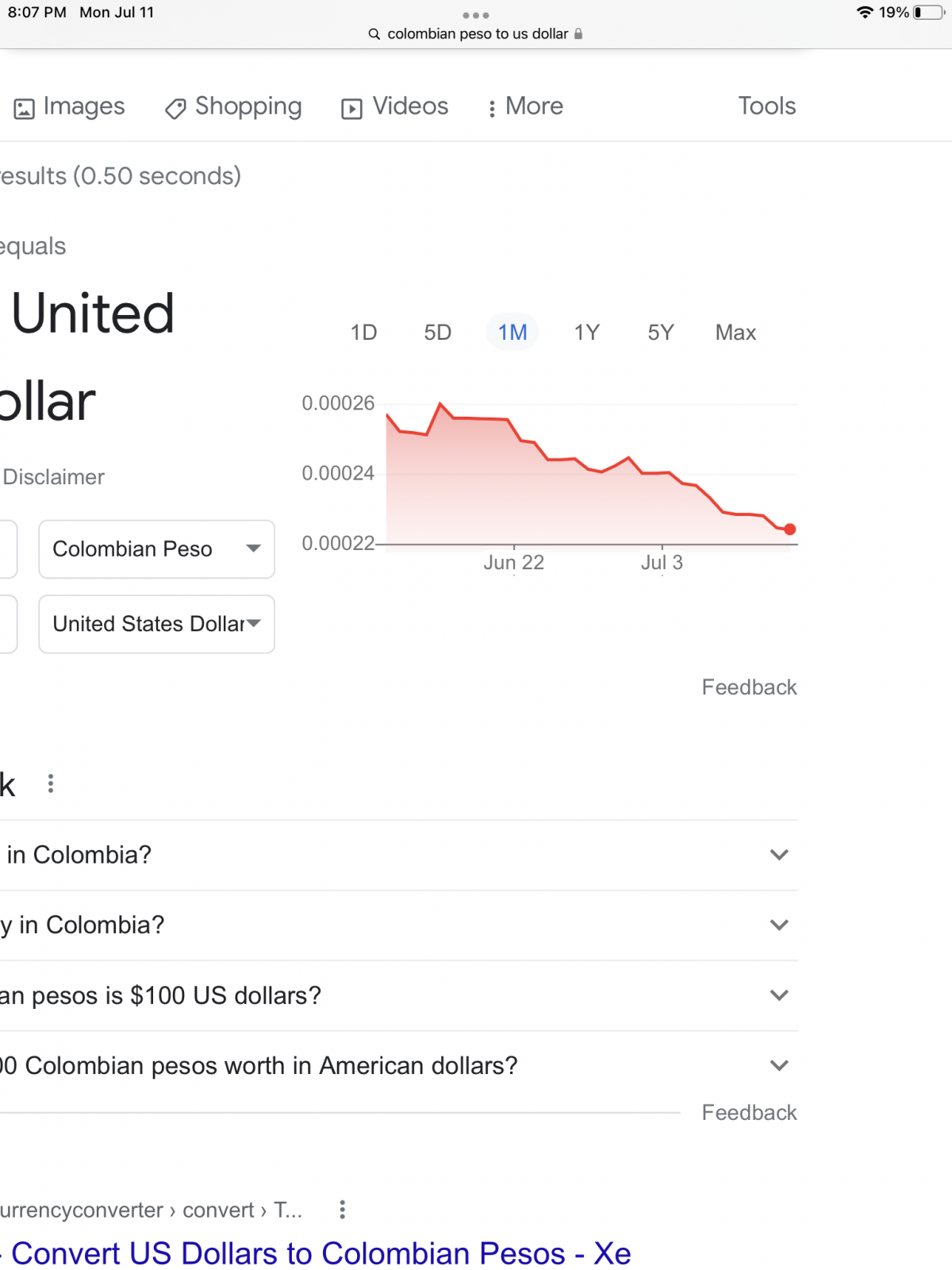Click the red endpoint on chart
952x1270 pixels.
click(789, 529)
